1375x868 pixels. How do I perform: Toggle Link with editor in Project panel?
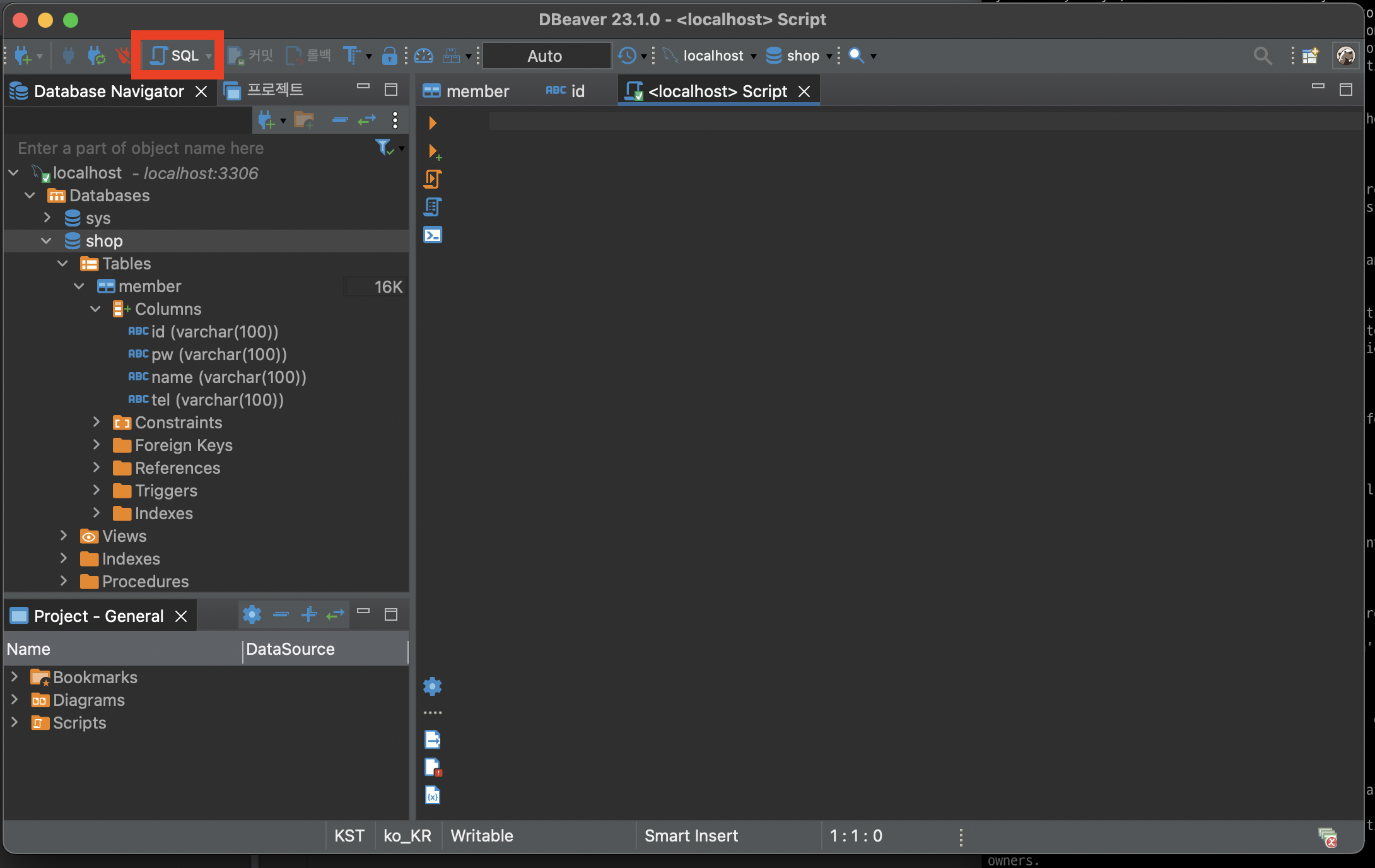click(336, 614)
